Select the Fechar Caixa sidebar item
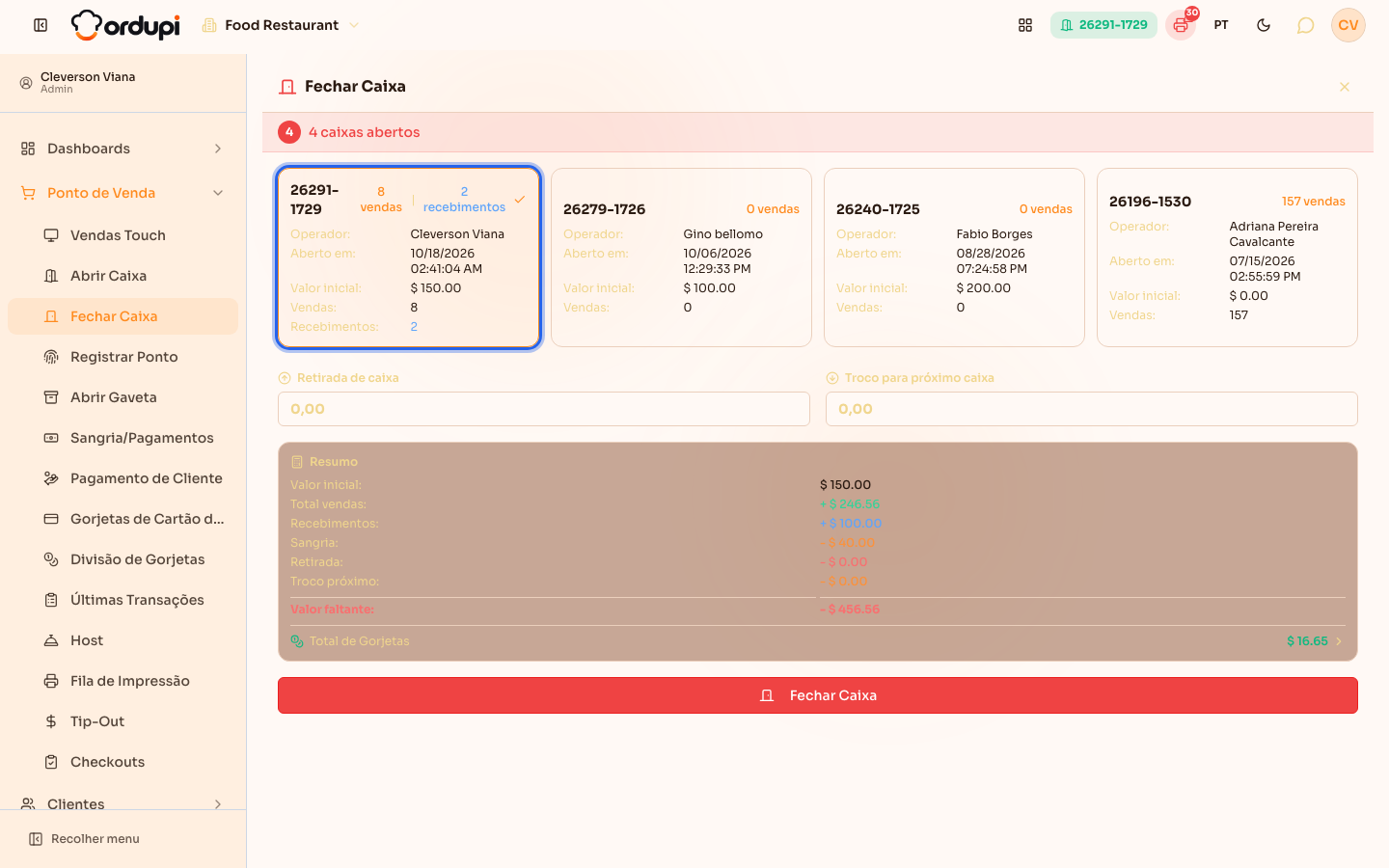 pos(123,316)
